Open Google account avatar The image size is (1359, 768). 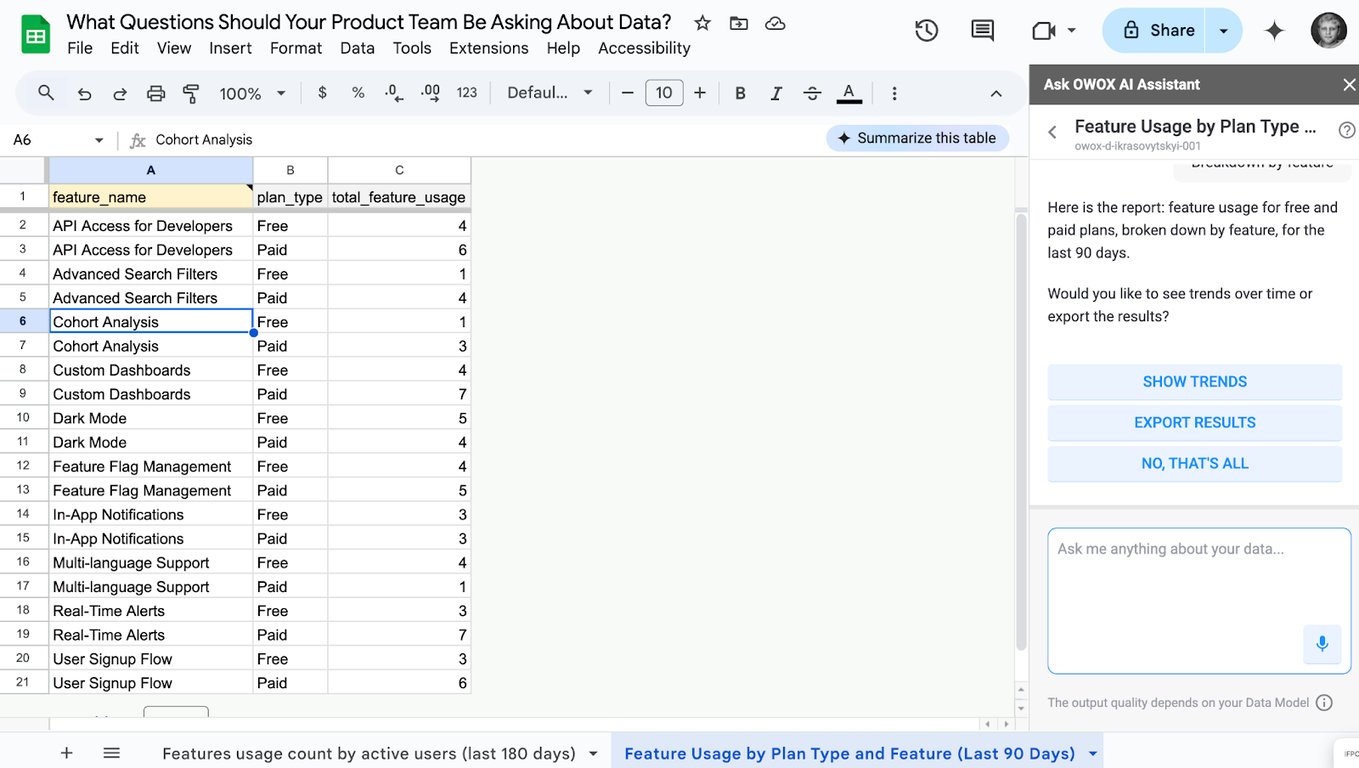1329,30
